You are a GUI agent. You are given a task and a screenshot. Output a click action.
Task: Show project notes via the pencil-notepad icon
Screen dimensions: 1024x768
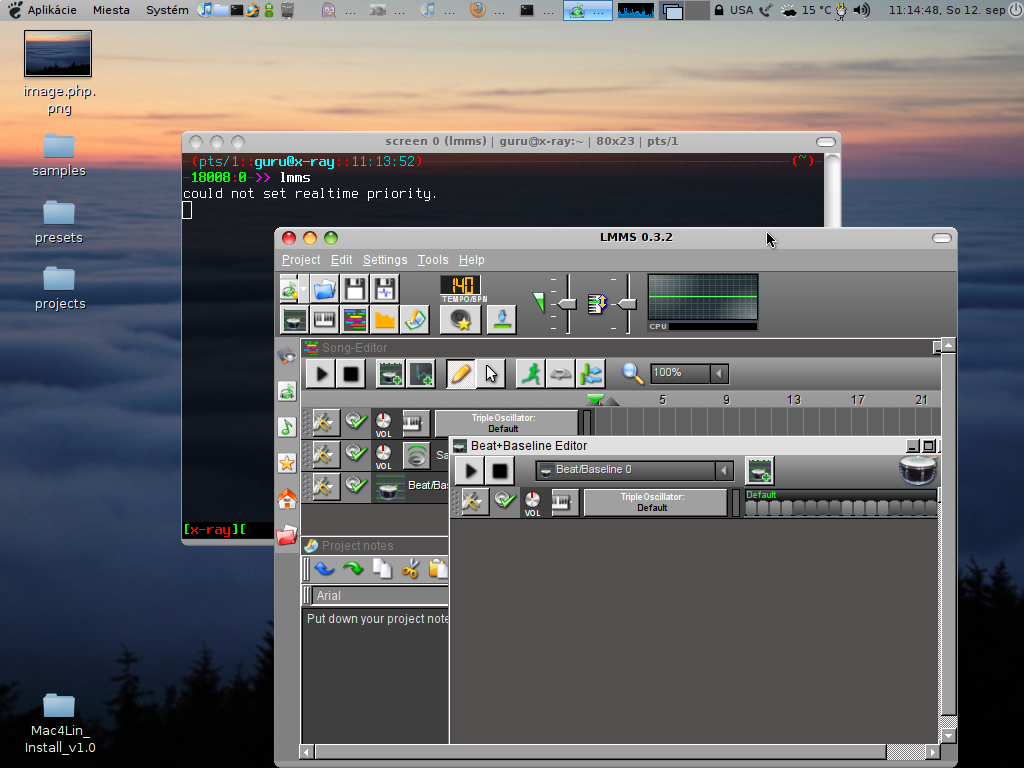pyautogui.click(x=415, y=320)
